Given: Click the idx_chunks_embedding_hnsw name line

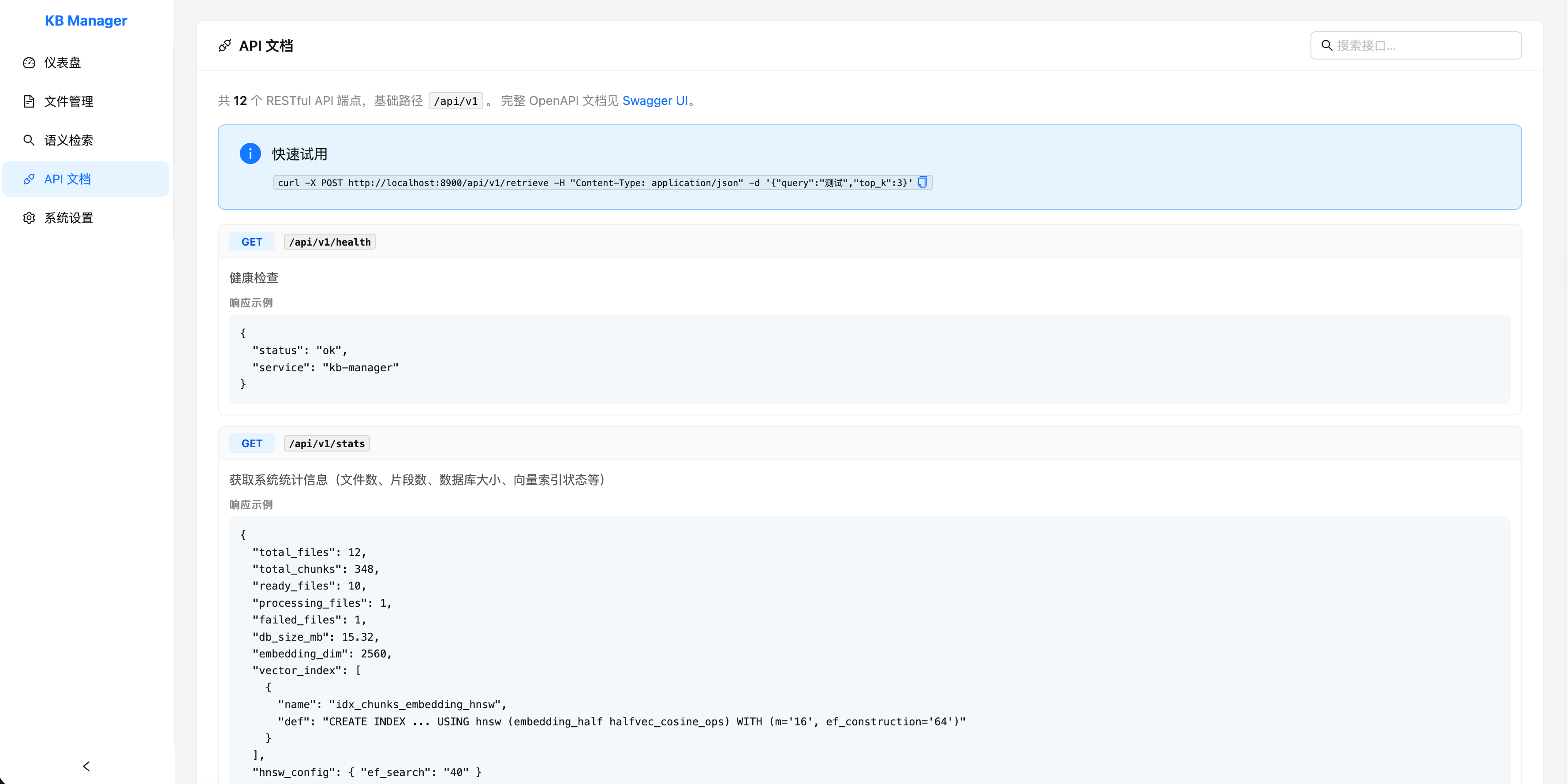Looking at the screenshot, I should click(392, 705).
